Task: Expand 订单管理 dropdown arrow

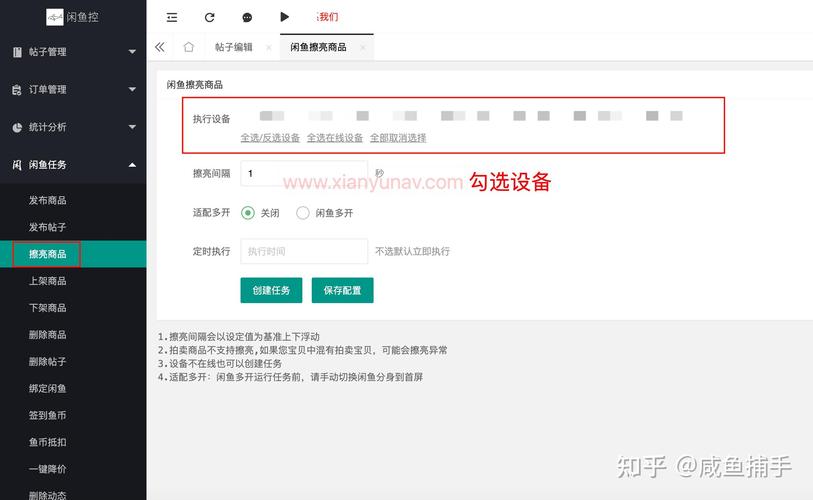Action: tap(132, 89)
